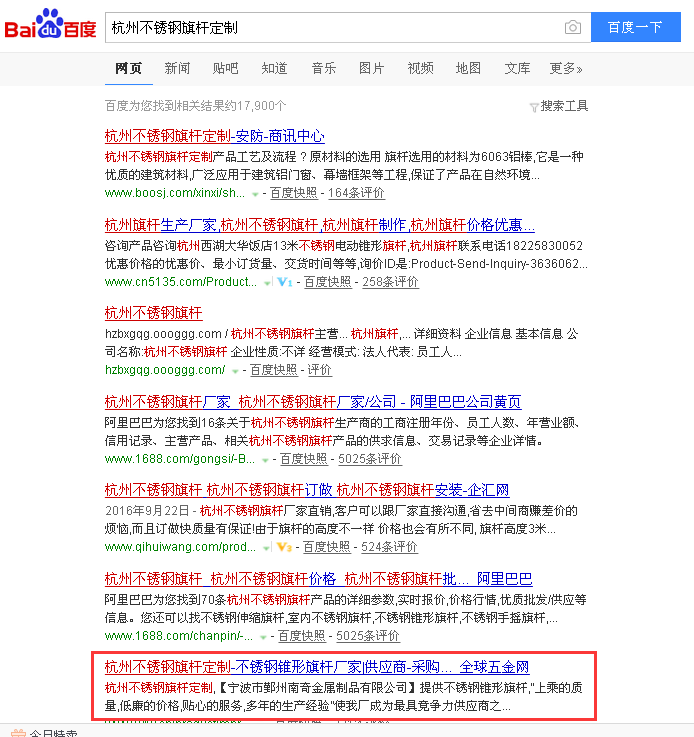Open result 杭州旗杆生产厂家 title link

click(320, 225)
